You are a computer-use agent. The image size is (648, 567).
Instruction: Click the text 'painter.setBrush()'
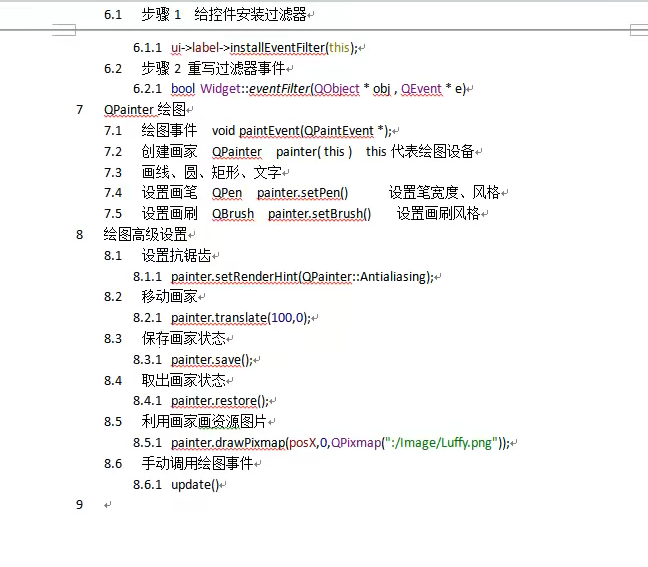point(319,214)
